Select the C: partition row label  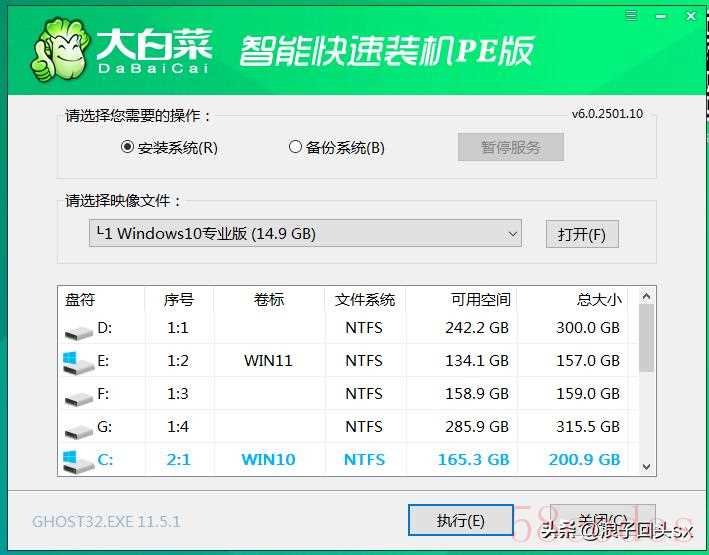point(105,460)
